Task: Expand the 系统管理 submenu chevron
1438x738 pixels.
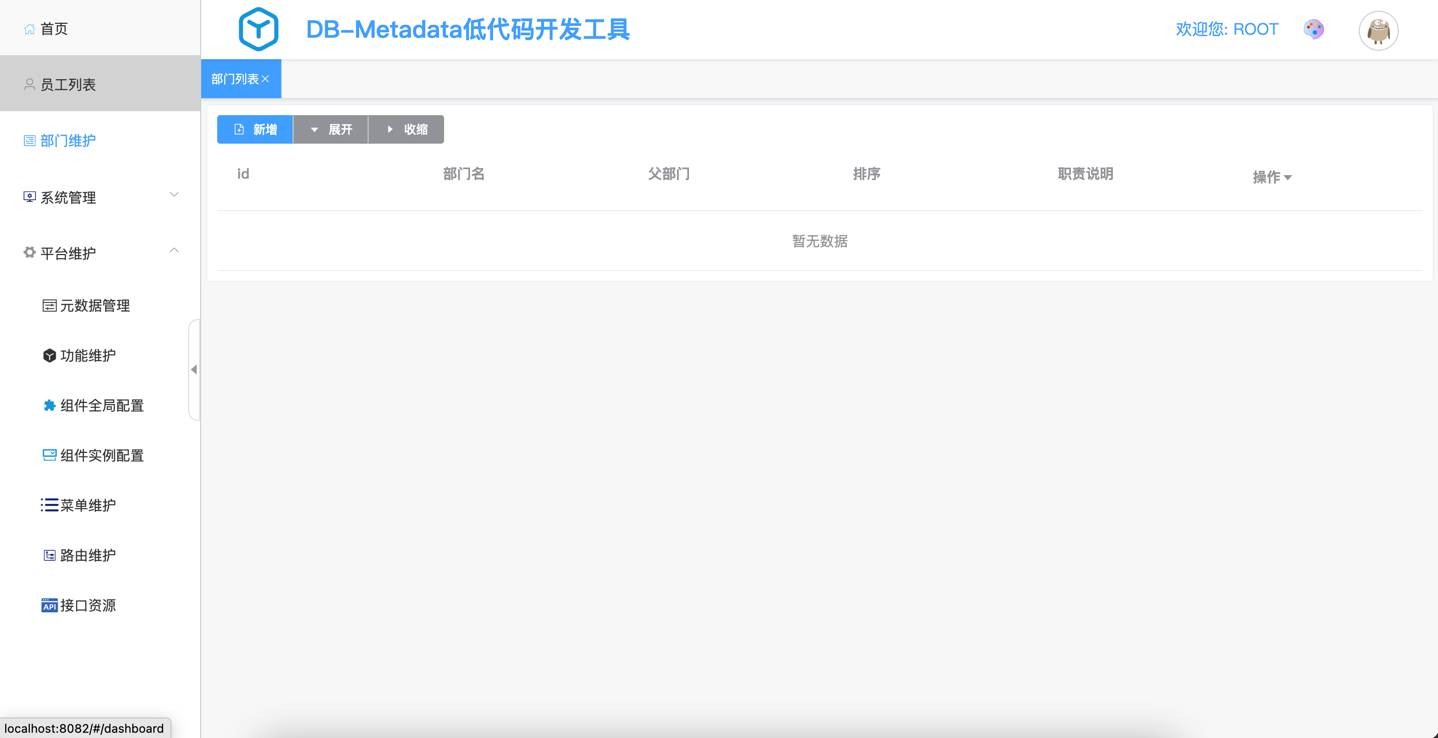Action: [x=174, y=196]
